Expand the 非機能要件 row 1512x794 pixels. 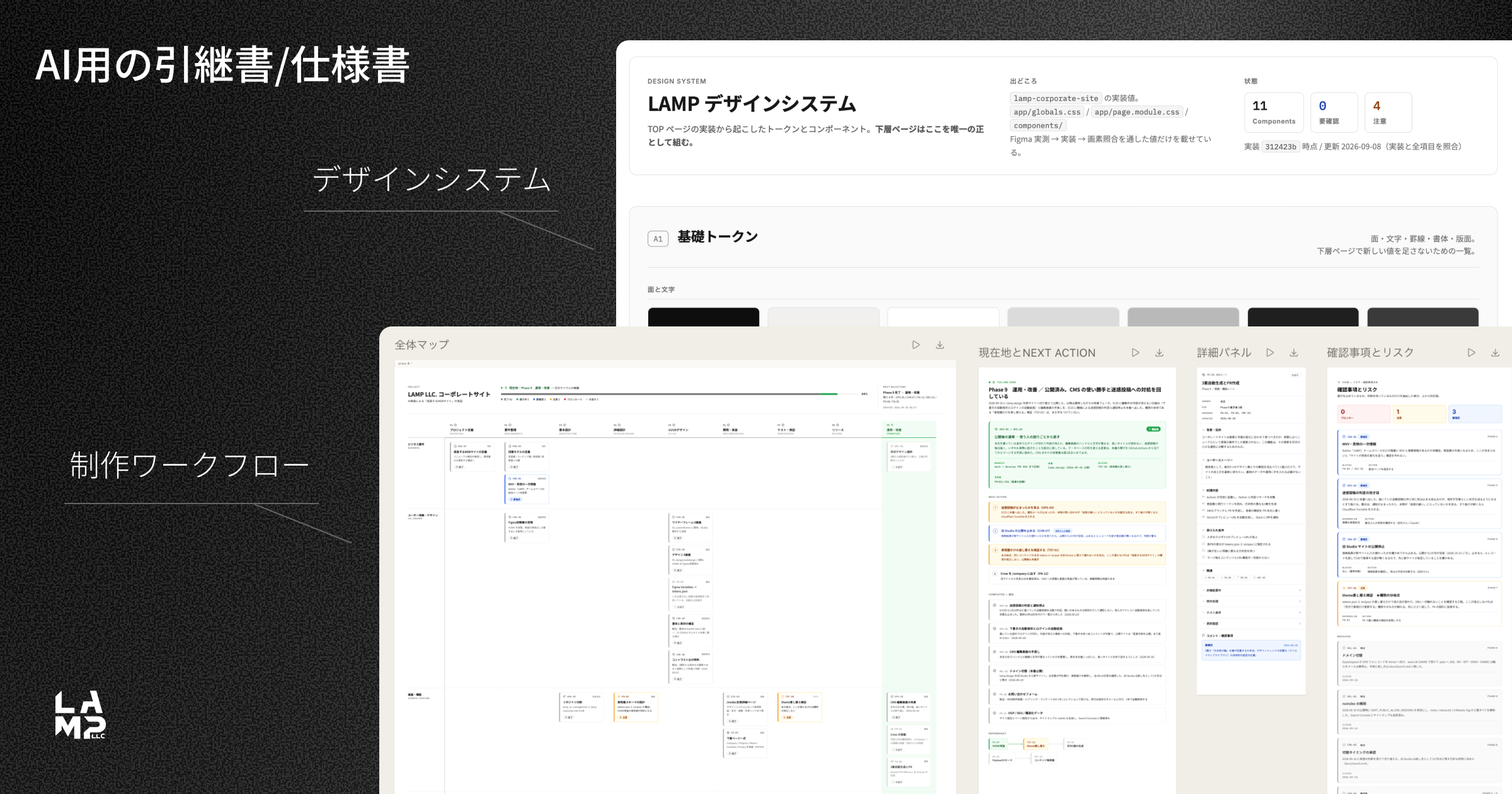[1251, 590]
